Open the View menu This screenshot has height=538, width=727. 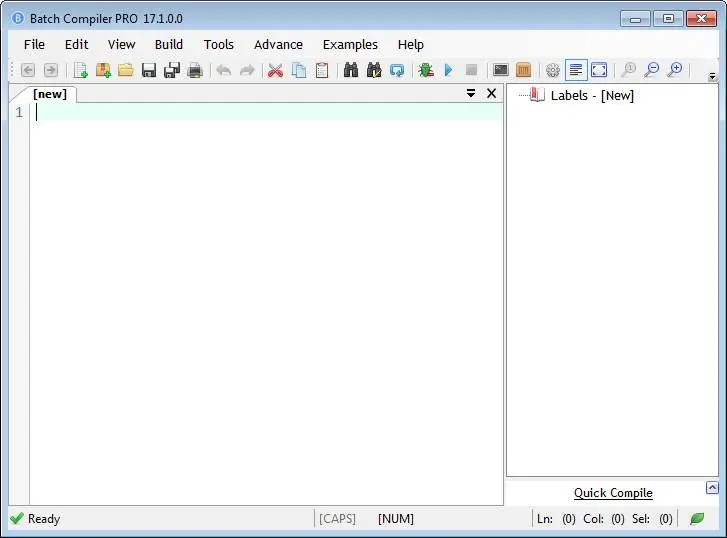coord(121,45)
